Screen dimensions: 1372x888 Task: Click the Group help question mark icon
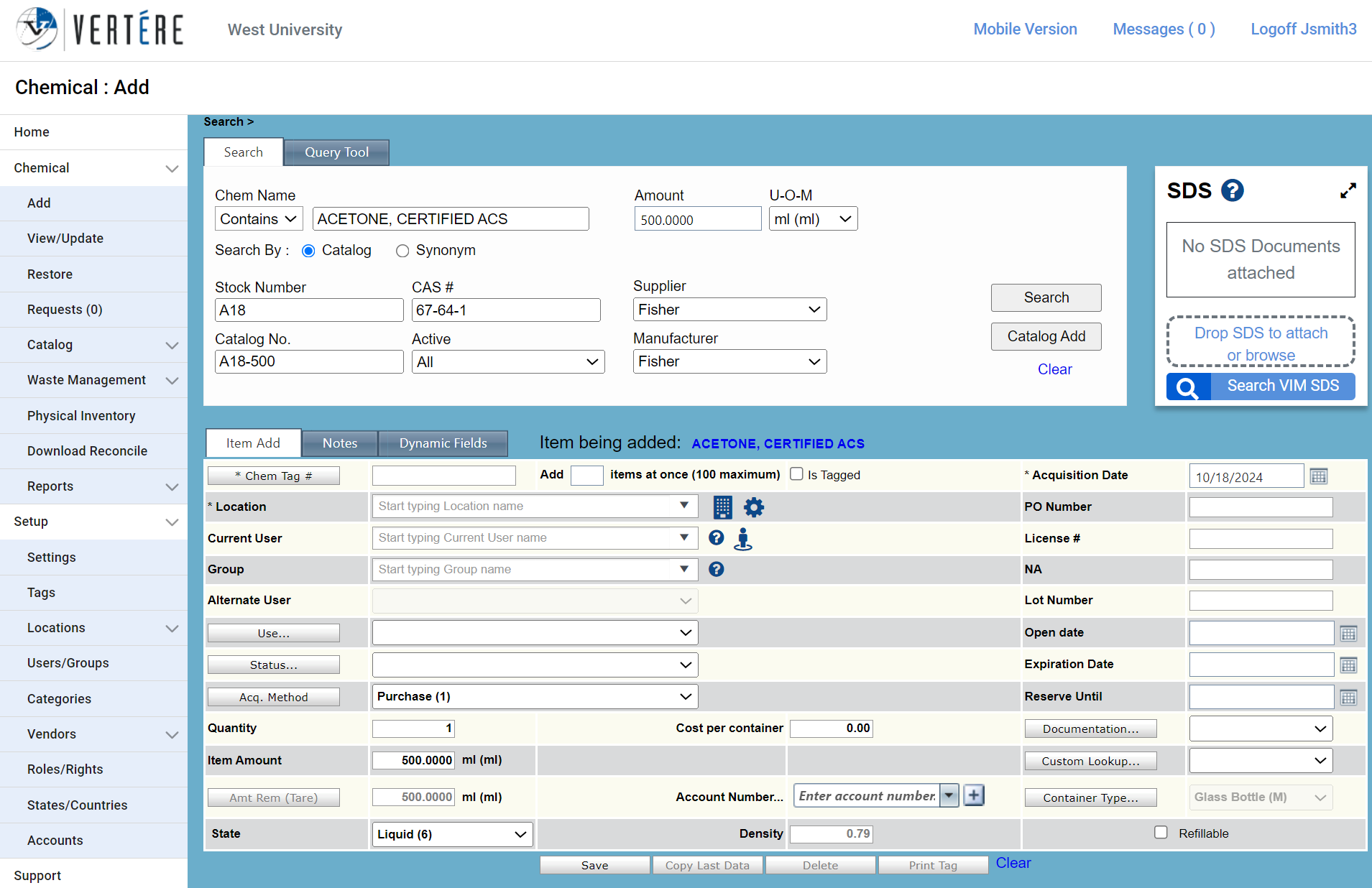coord(716,569)
